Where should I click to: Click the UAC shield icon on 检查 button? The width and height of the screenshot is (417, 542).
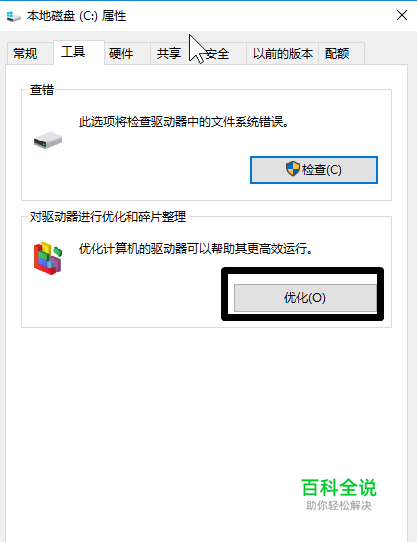pos(293,169)
